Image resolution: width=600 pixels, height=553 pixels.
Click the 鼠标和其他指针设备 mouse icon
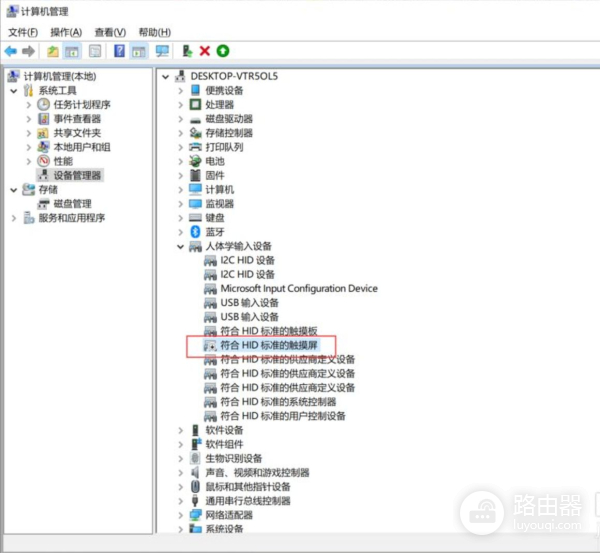(x=195, y=486)
